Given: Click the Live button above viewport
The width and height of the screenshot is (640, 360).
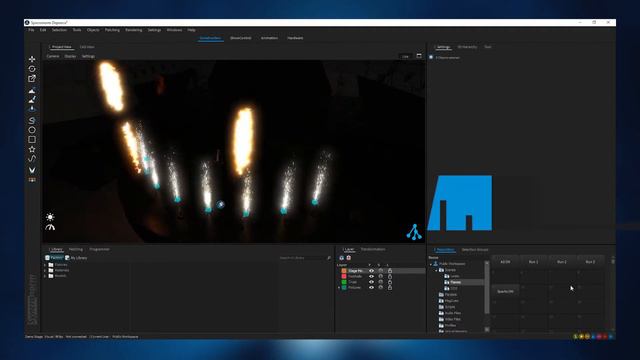Looking at the screenshot, I should pos(405,56).
